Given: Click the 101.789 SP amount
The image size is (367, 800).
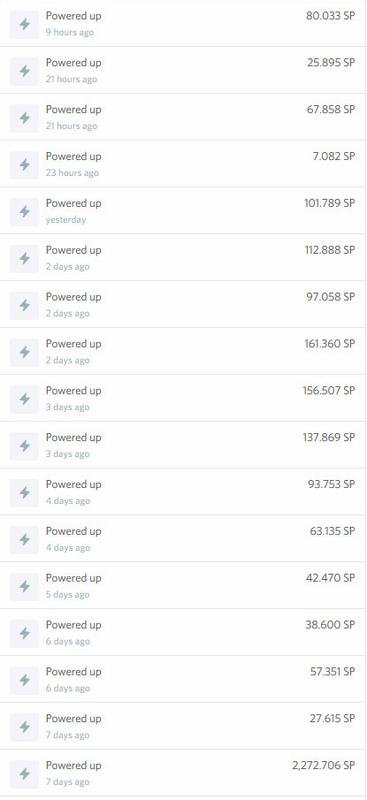Looking at the screenshot, I should point(329,203).
